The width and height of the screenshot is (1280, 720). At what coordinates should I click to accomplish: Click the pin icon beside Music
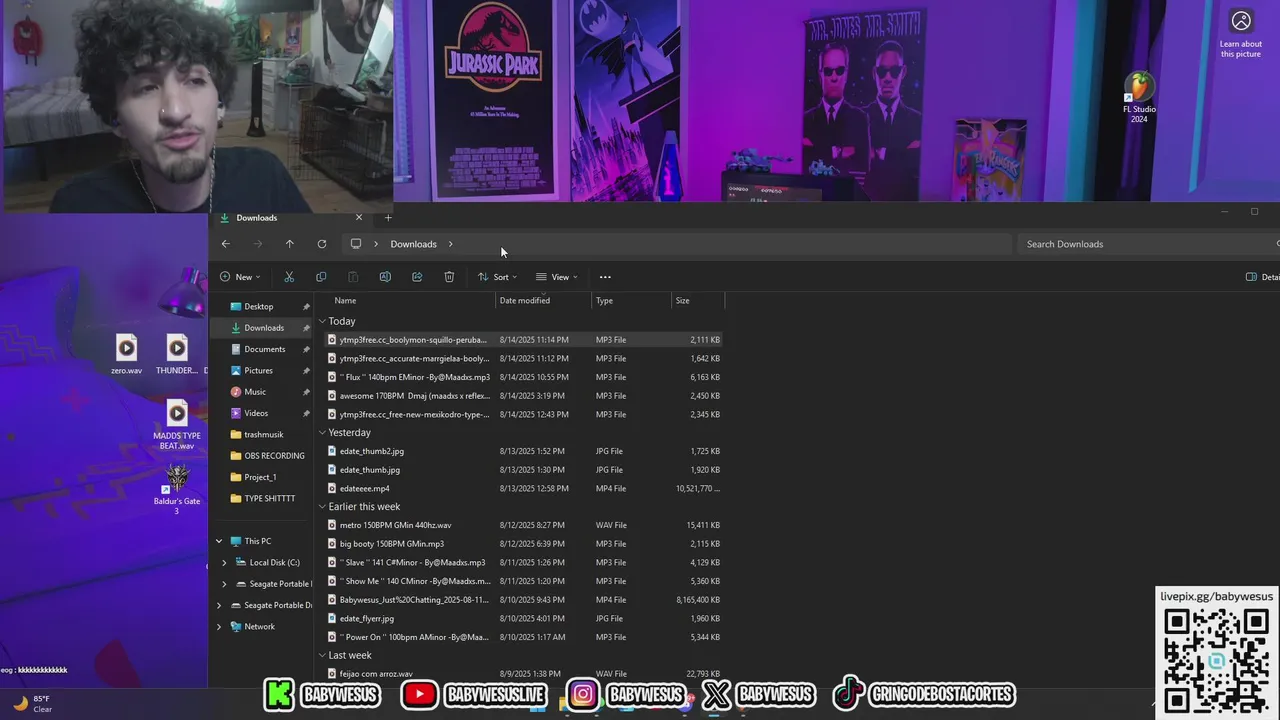tap(306, 392)
